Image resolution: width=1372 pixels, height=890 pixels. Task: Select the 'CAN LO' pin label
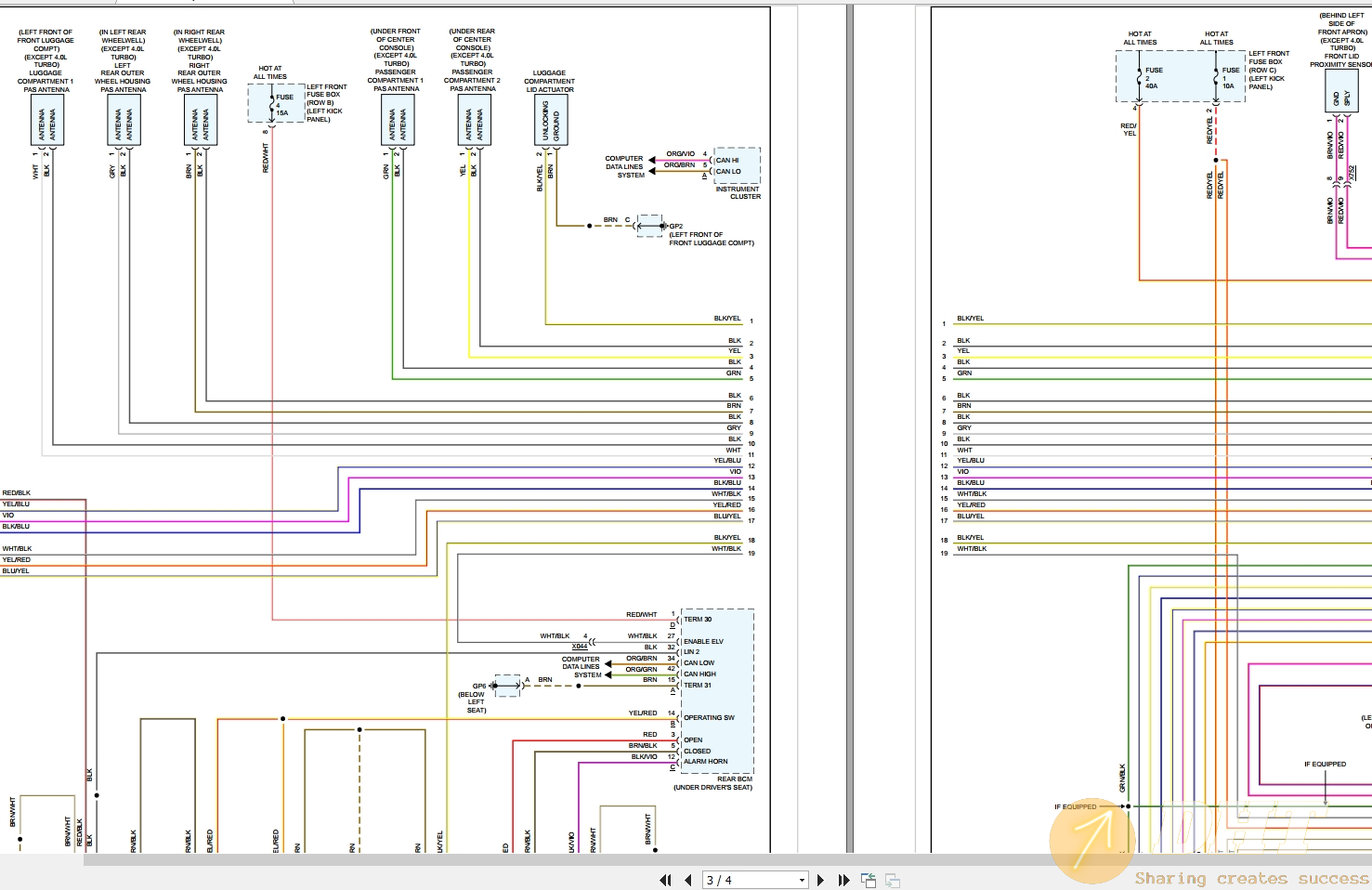(x=728, y=171)
